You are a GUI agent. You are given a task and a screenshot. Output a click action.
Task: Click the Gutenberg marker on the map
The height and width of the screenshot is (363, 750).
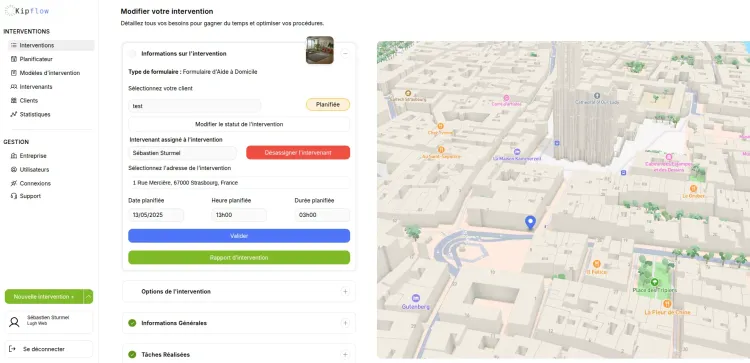(416, 298)
